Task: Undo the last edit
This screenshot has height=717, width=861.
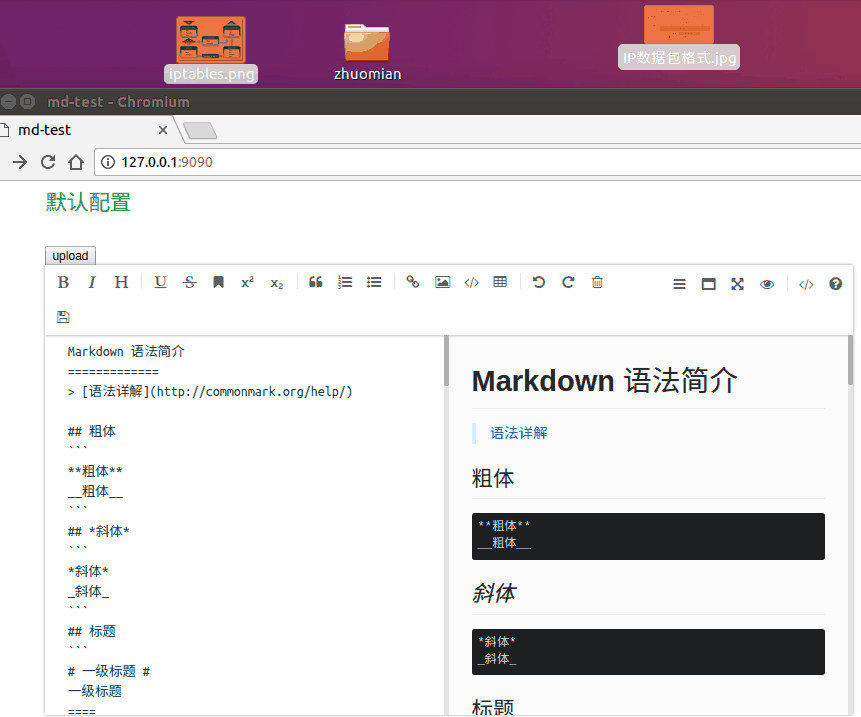Action: (539, 283)
